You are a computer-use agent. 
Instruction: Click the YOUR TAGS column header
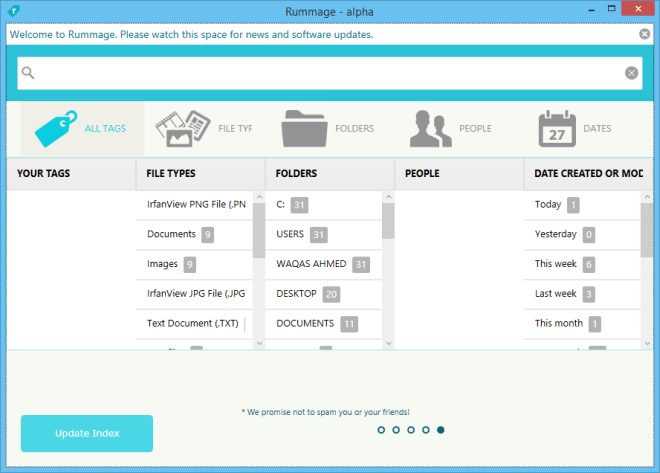(x=71, y=174)
